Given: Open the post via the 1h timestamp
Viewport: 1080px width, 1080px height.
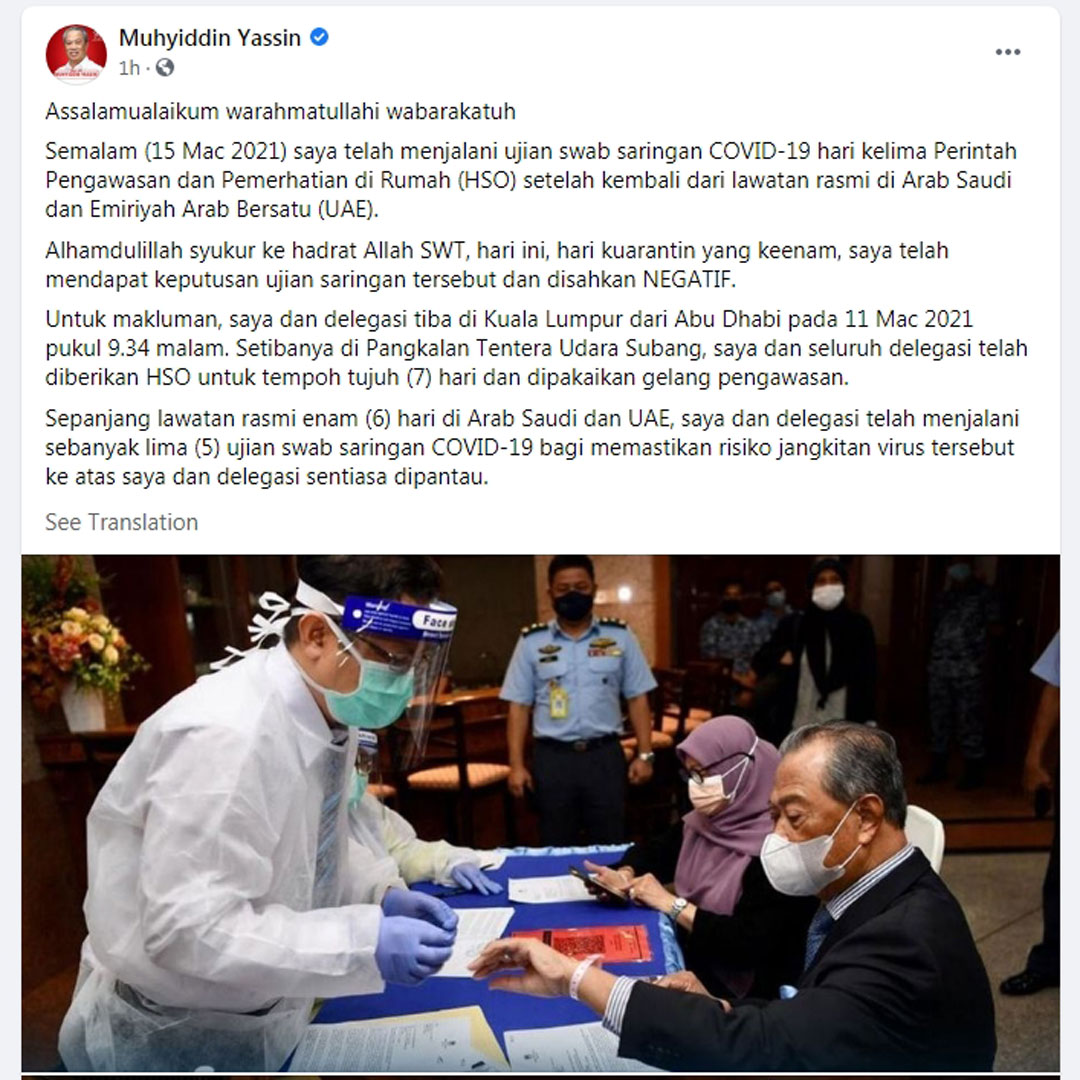Looking at the screenshot, I should click(x=129, y=68).
